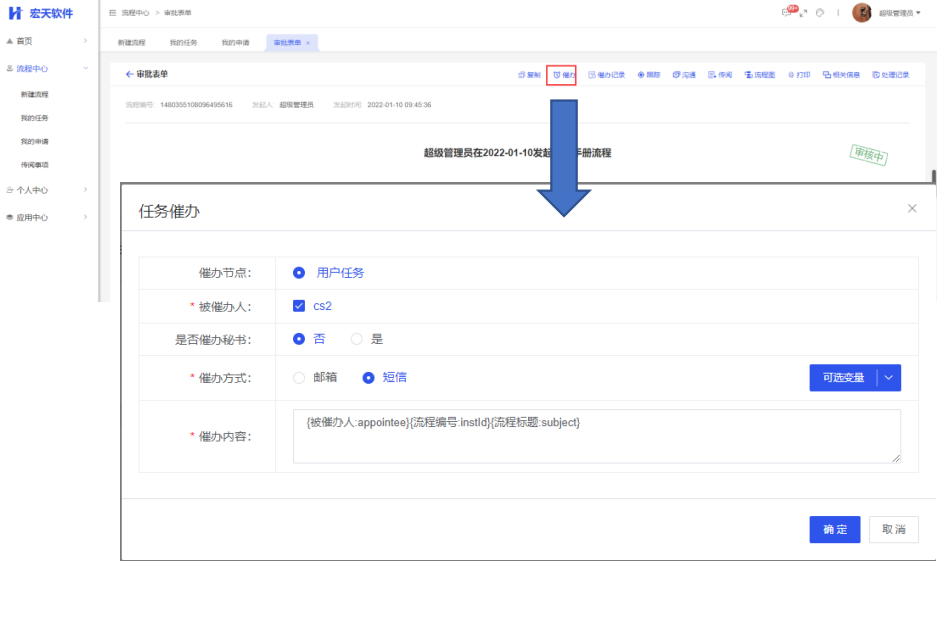This screenshot has height=643, width=950.
Task: Toggle the cs2 checkbox for 被催办人
Action: [x=299, y=306]
